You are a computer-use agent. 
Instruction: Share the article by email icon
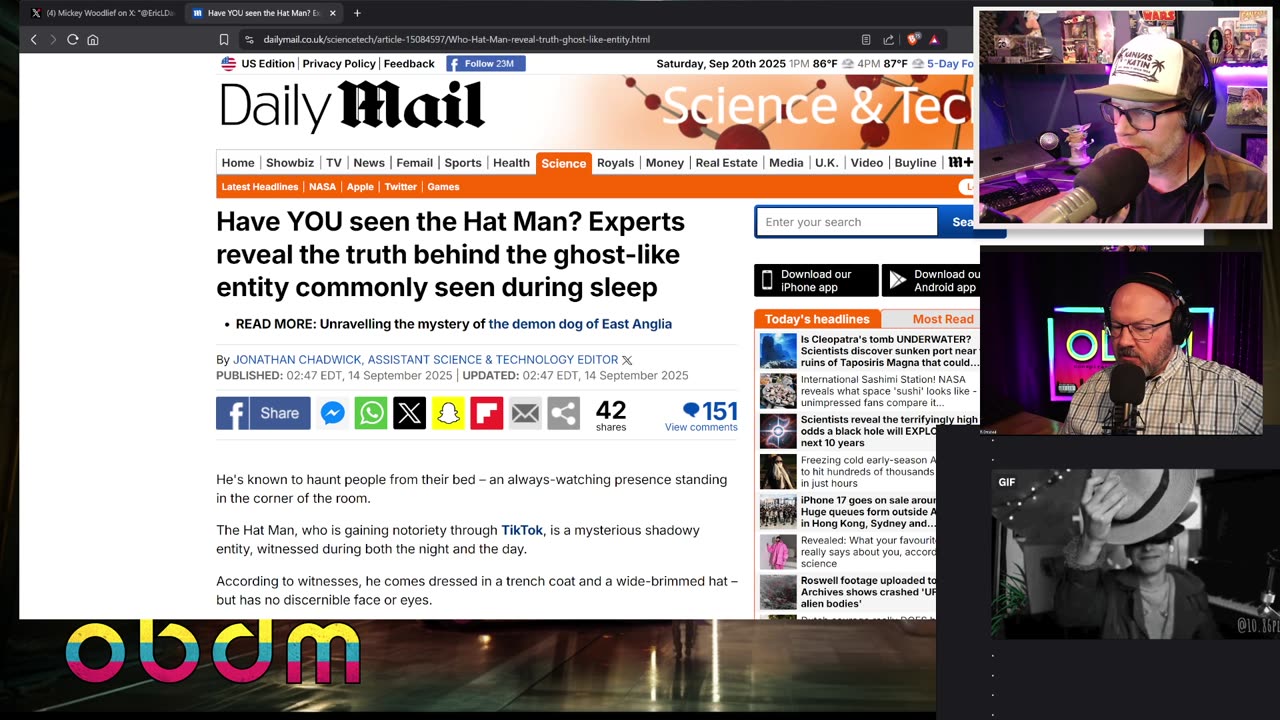point(525,413)
